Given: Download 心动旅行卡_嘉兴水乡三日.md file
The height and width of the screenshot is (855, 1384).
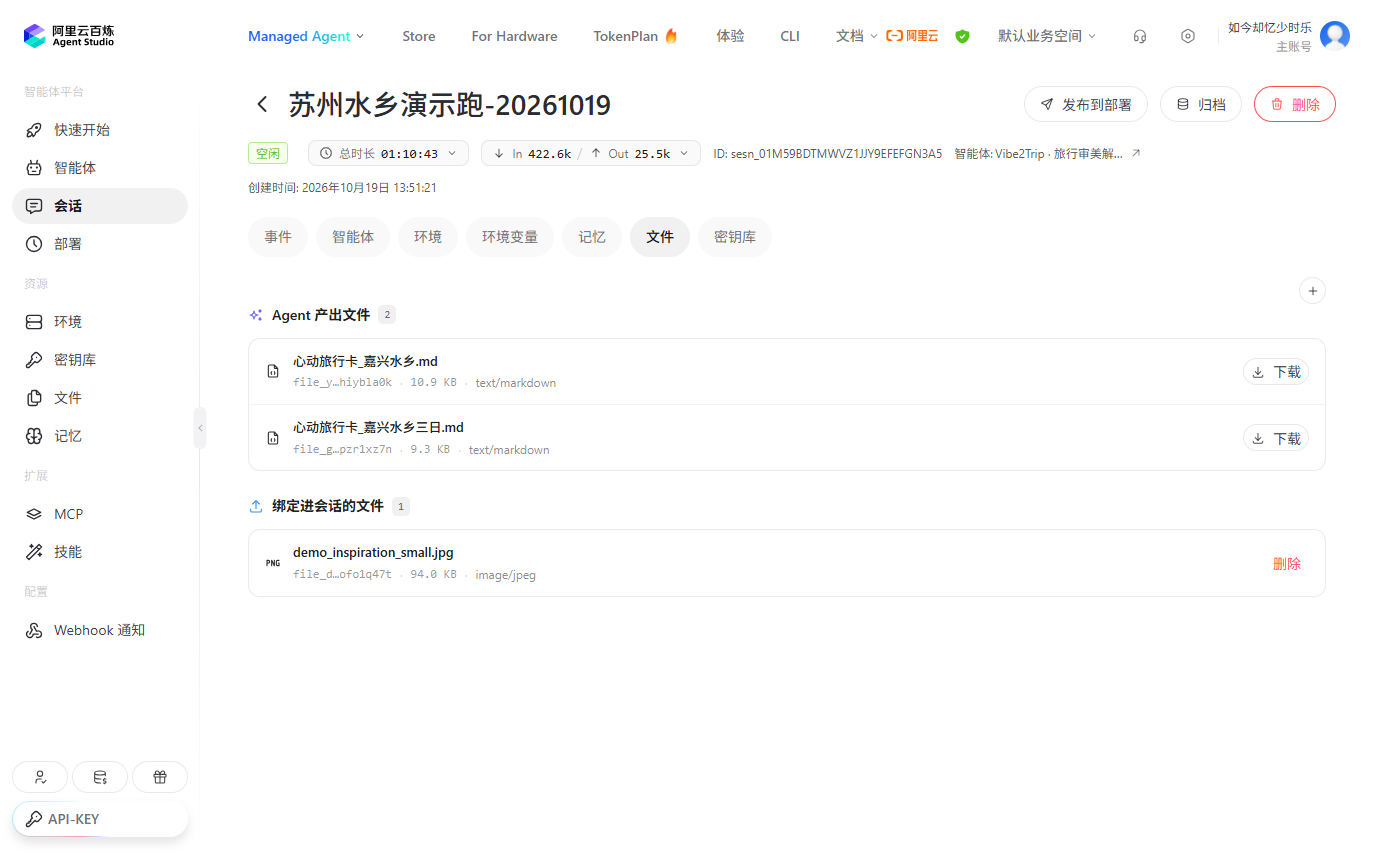Looking at the screenshot, I should [1276, 438].
